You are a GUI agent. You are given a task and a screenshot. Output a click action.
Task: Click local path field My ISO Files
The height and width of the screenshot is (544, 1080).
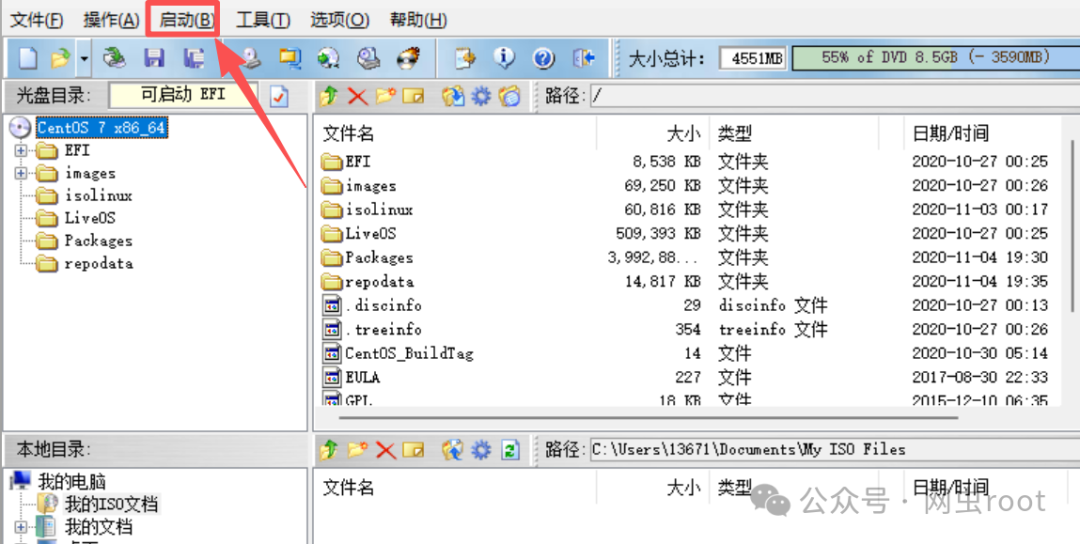pyautogui.click(x=833, y=450)
